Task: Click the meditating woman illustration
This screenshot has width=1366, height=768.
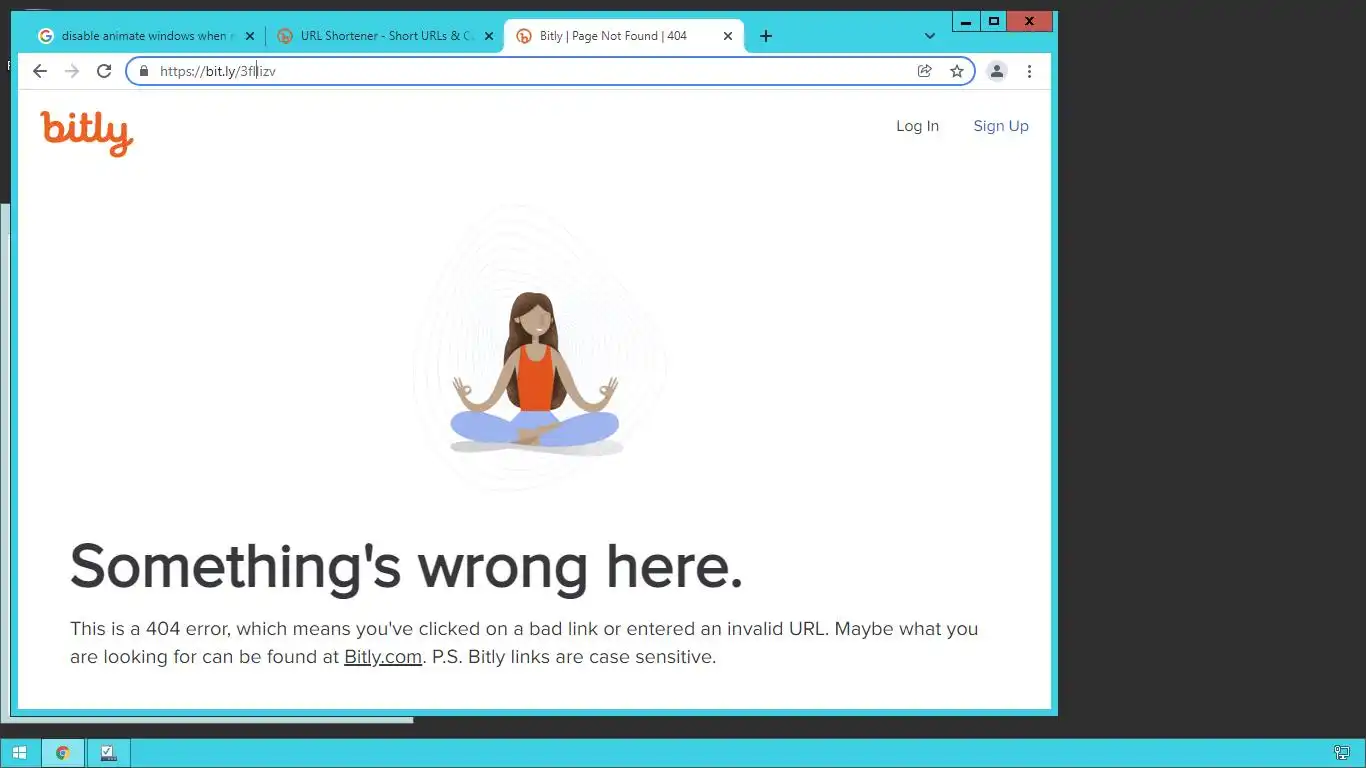Action: pyautogui.click(x=535, y=375)
